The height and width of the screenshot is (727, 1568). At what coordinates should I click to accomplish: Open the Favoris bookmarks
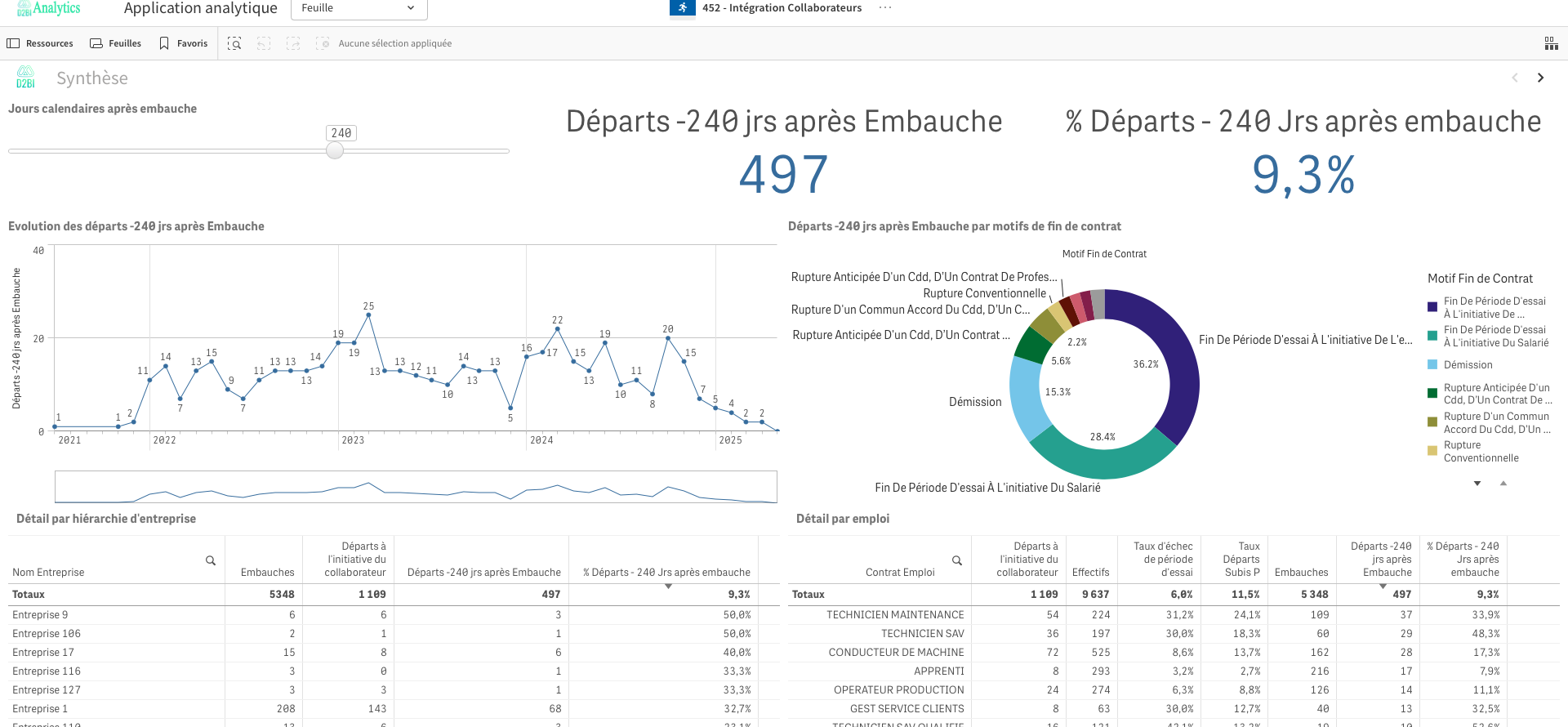click(184, 43)
